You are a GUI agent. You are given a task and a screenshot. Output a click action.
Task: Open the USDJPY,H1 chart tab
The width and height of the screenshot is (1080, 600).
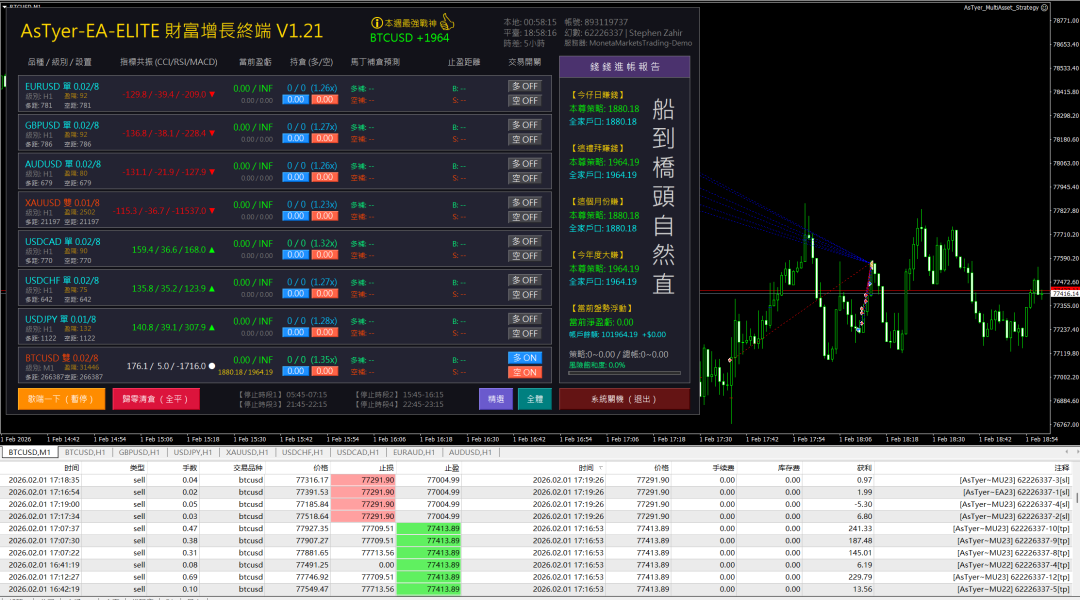[193, 453]
